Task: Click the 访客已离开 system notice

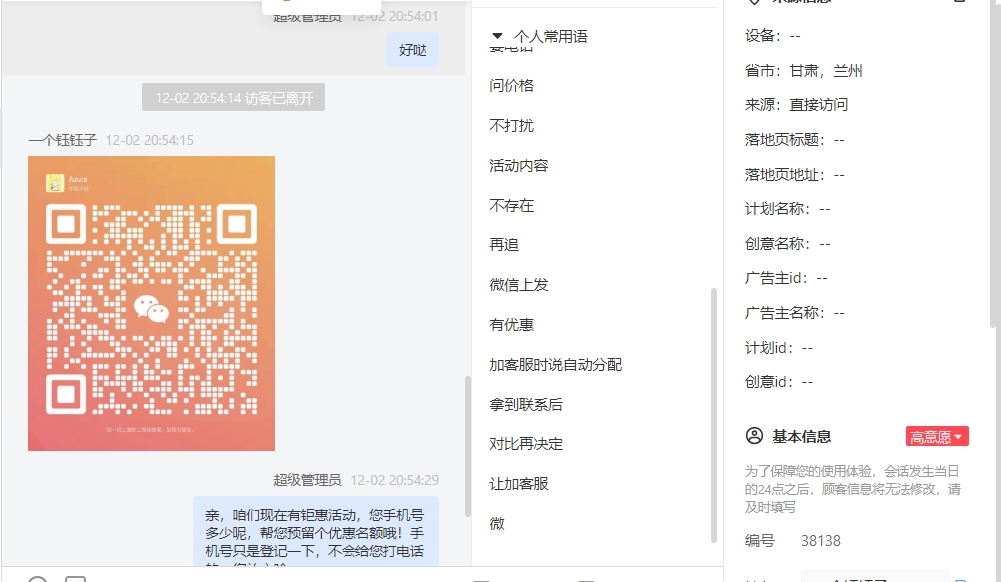Action: point(234,98)
